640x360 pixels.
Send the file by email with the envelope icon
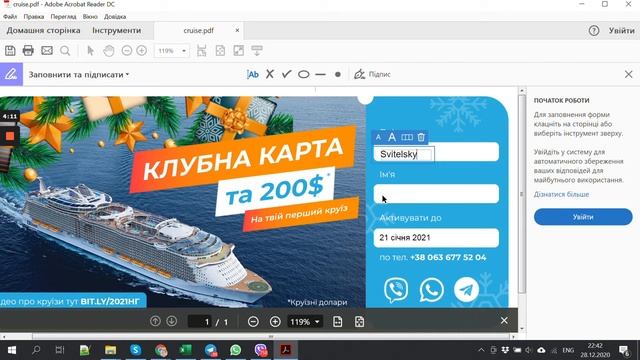click(47, 51)
